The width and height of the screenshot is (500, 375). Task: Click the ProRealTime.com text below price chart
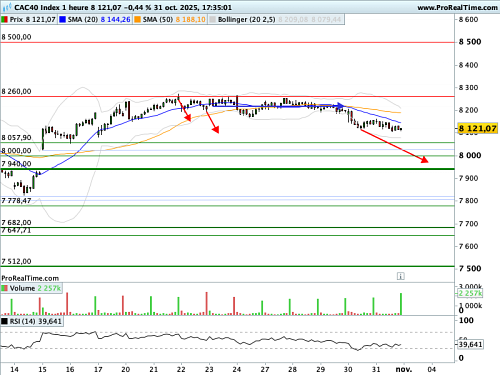[30, 278]
